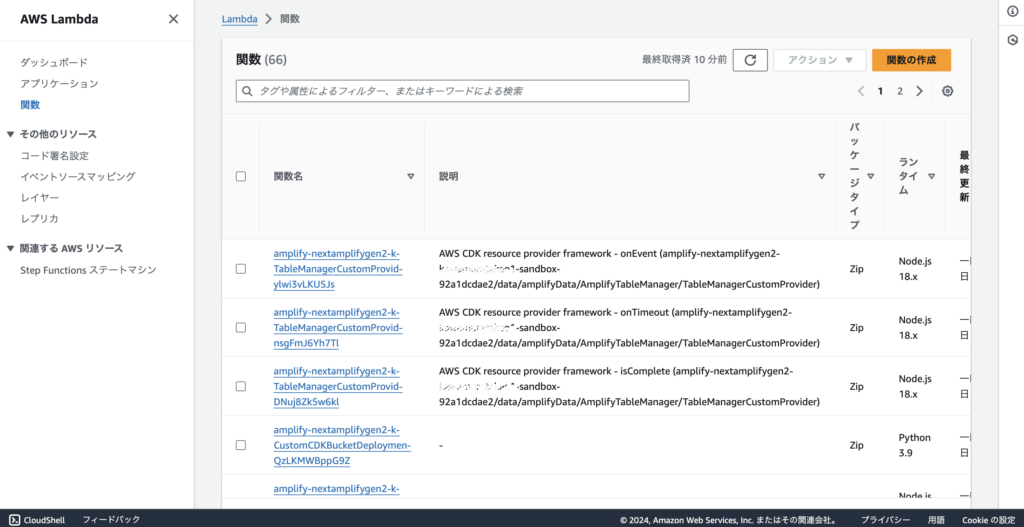Screen dimensions: 1024x527
Task: Open レプリカ in the sidebar
Action: click(x=39, y=218)
